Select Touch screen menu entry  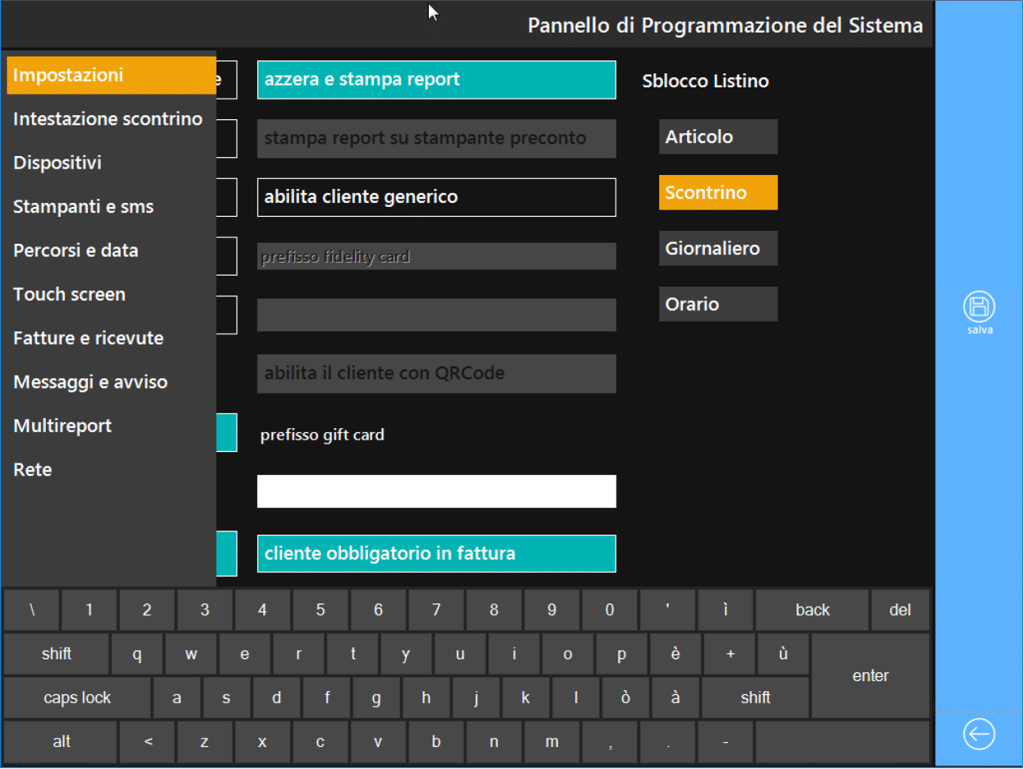tap(69, 294)
